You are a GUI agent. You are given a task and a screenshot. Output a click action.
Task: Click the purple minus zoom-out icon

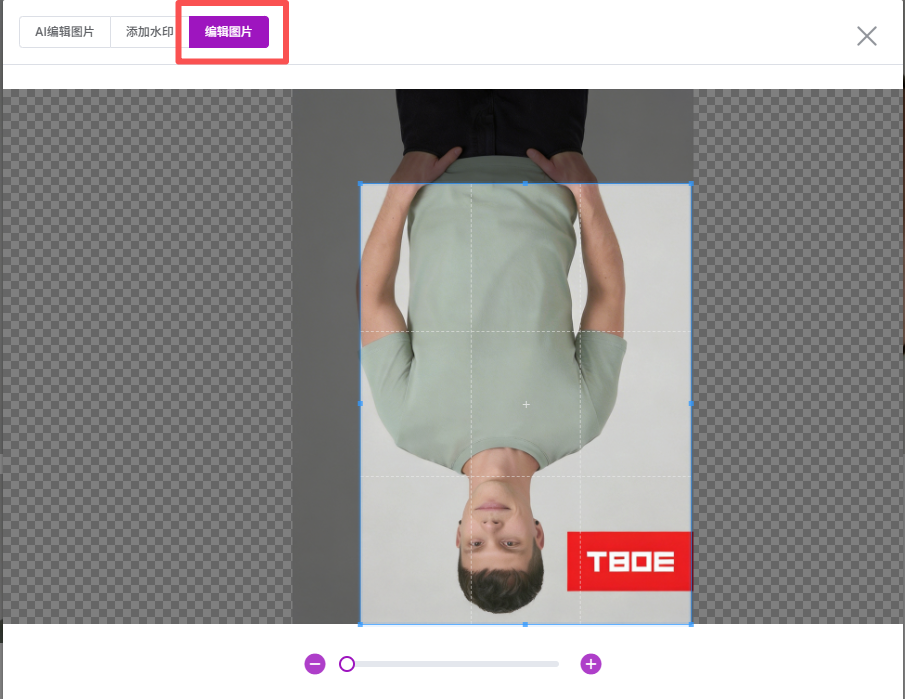pos(315,664)
